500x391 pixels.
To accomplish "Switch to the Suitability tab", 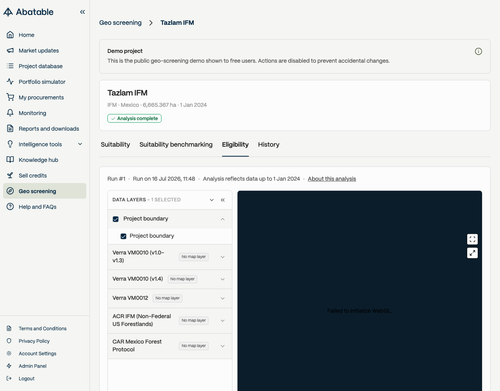I will pos(115,144).
